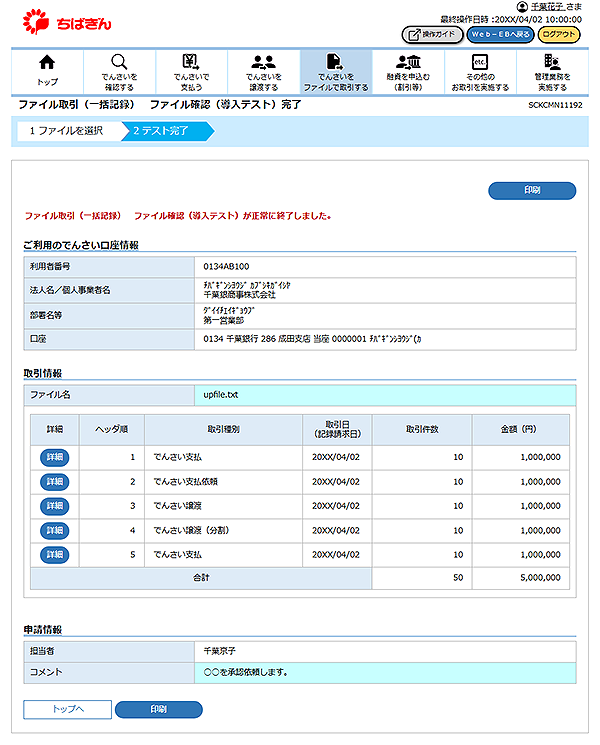
Task: Click the comment ○○を承認依頼します。
Action: click(x=246, y=672)
